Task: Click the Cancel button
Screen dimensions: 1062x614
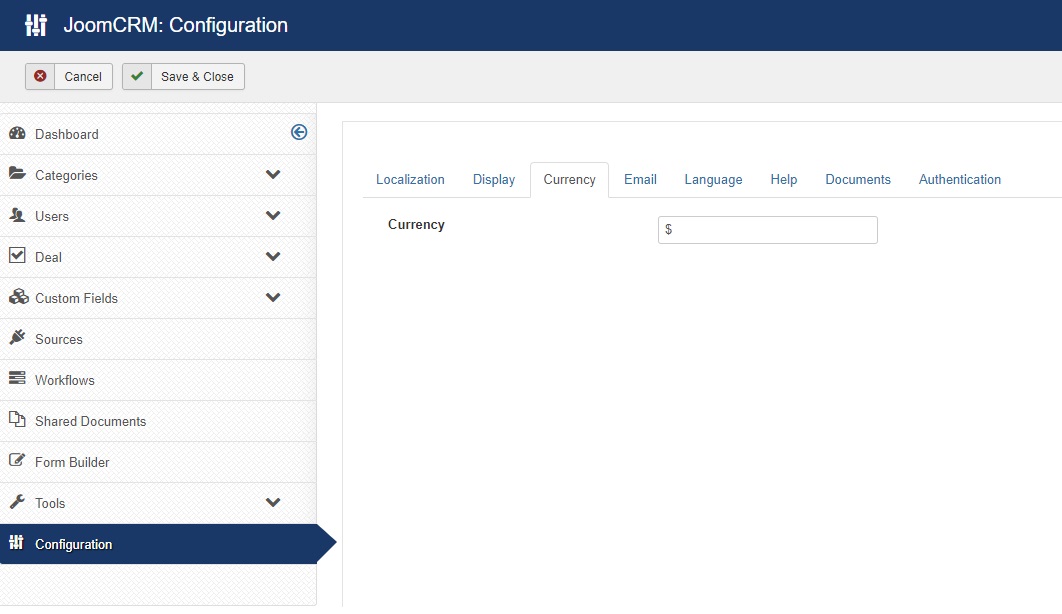Action: point(69,76)
